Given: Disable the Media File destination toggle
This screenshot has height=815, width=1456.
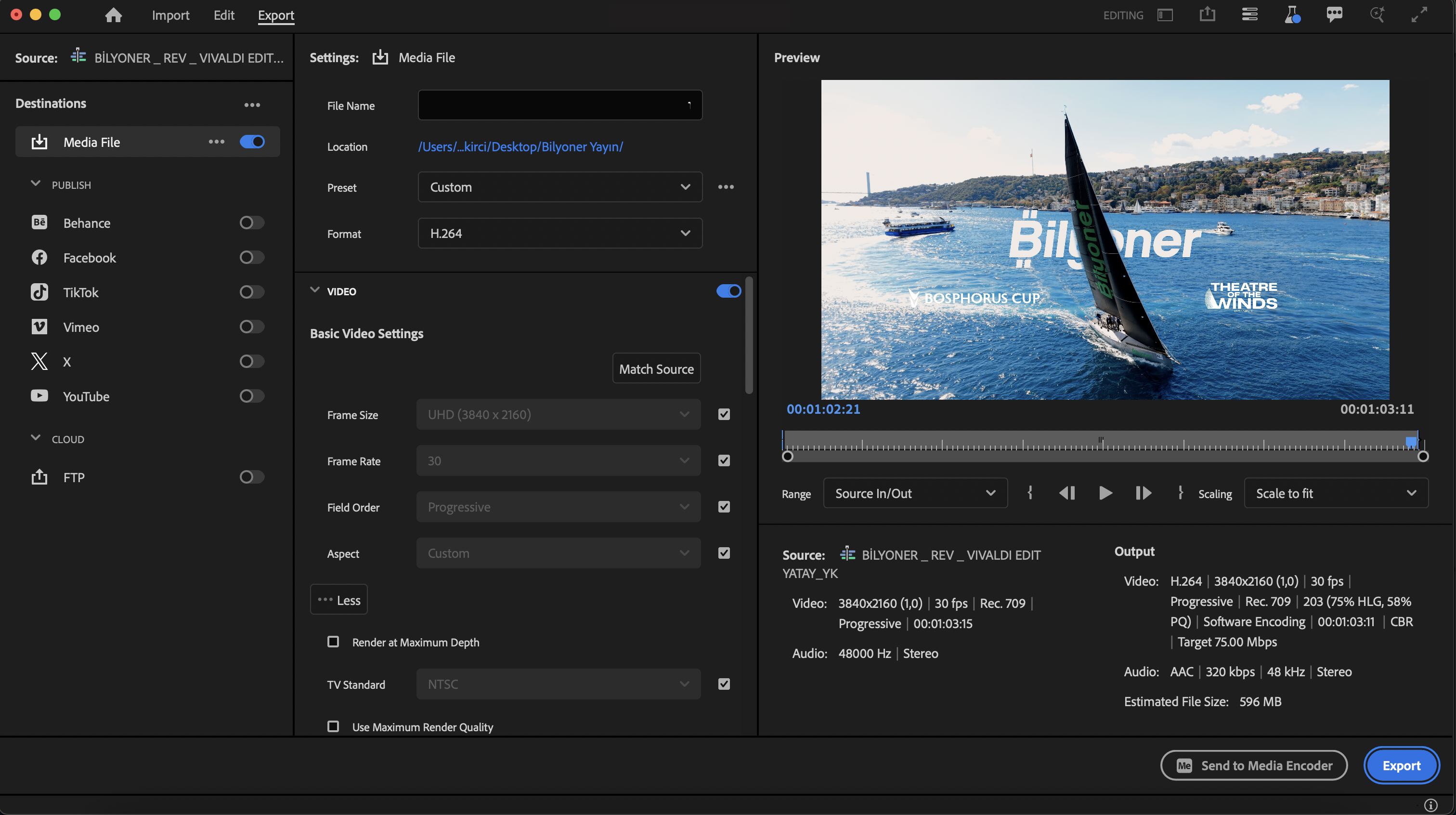Looking at the screenshot, I should [x=252, y=142].
